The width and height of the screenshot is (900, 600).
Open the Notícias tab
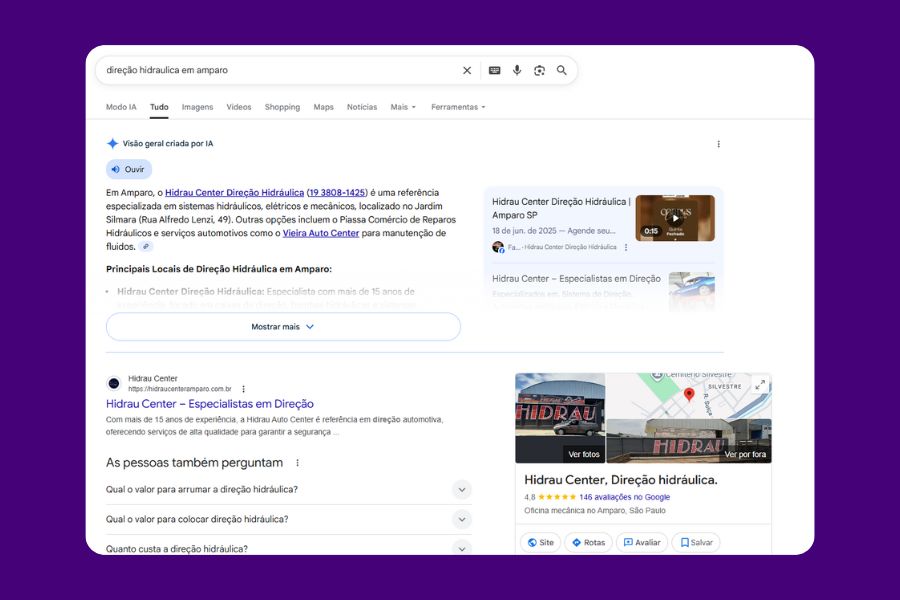[362, 107]
